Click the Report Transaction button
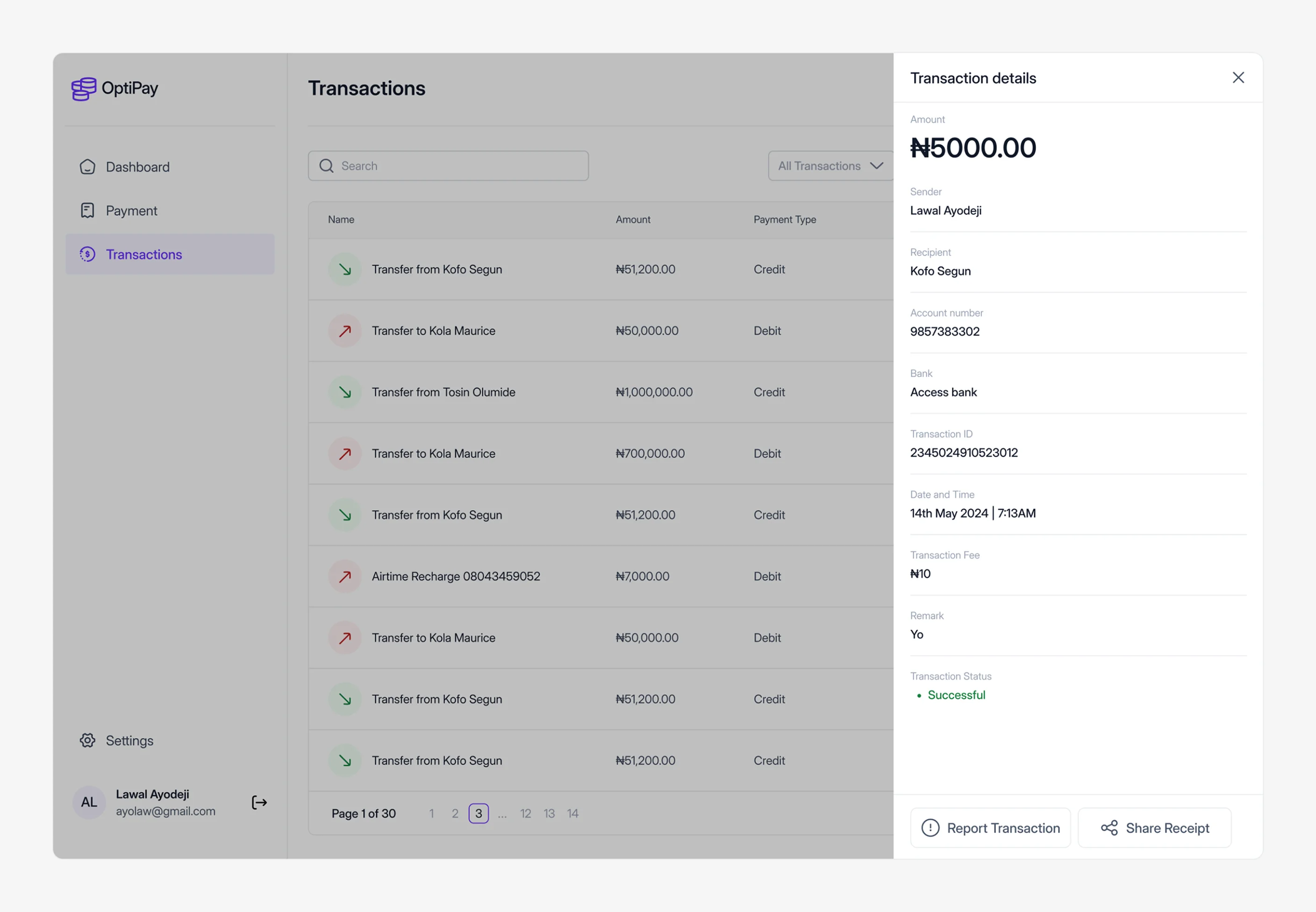Image resolution: width=1316 pixels, height=912 pixels. (x=990, y=828)
